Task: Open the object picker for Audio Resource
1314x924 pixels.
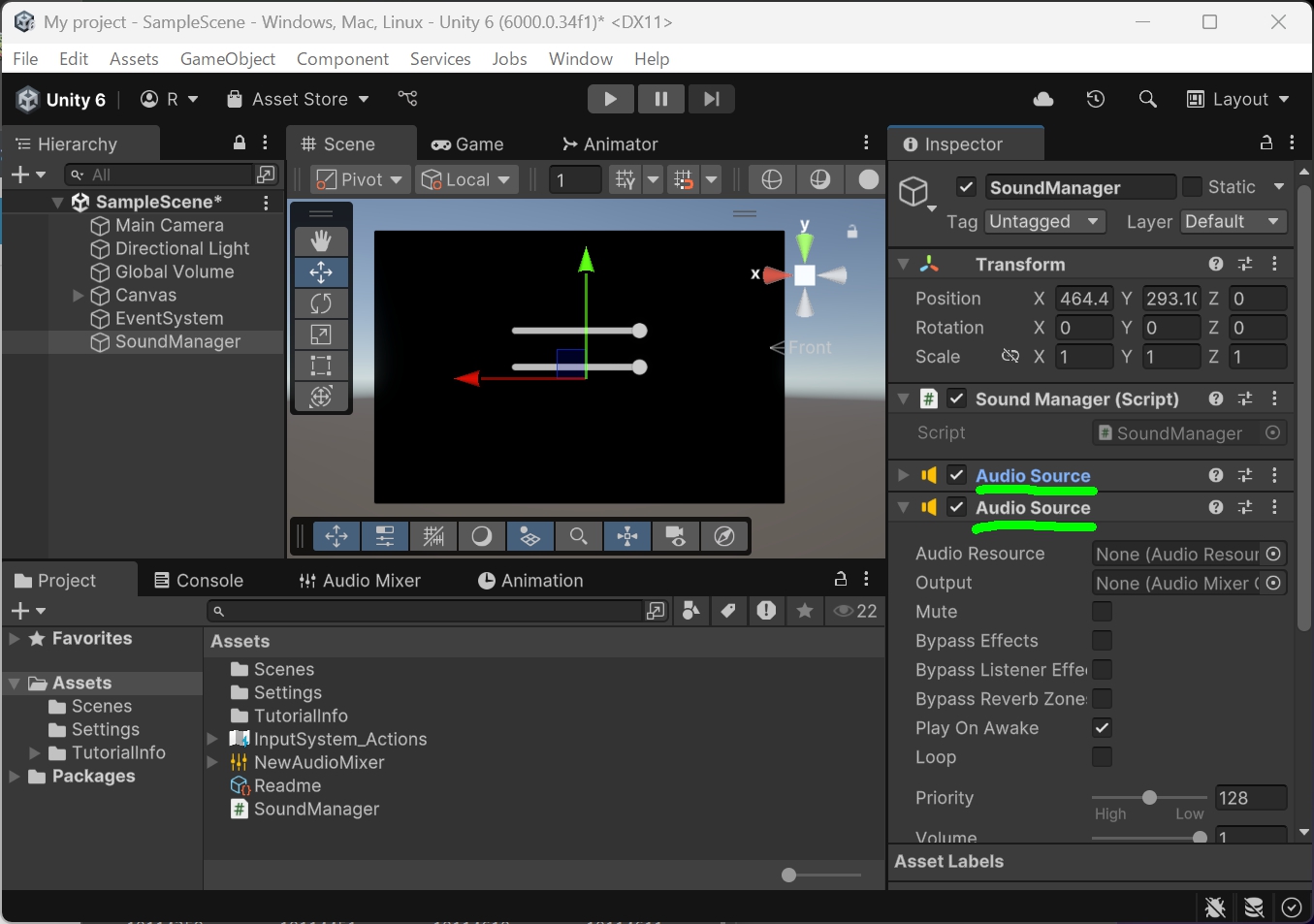Action: (x=1273, y=554)
